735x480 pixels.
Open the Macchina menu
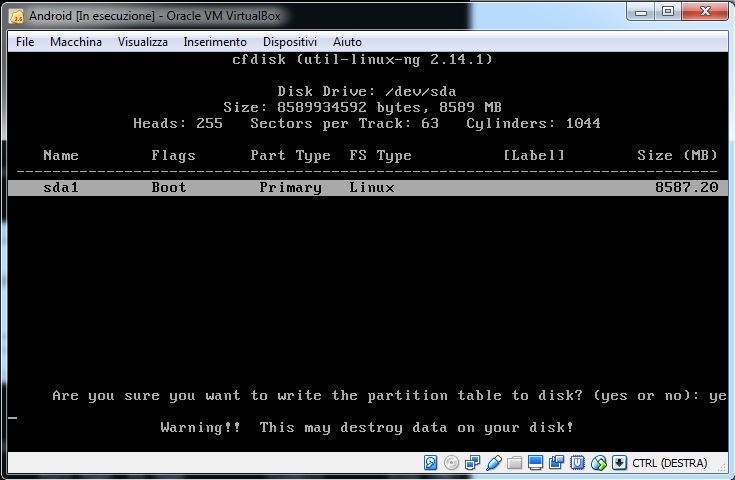click(76, 42)
